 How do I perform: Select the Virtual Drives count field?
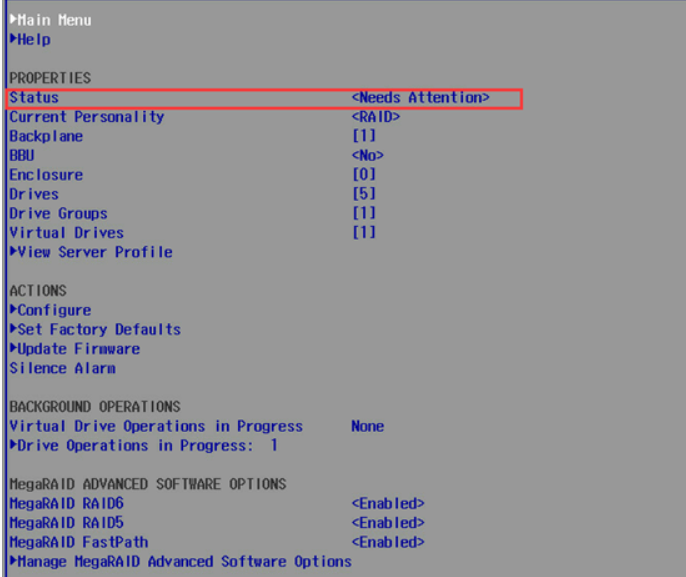coord(364,233)
